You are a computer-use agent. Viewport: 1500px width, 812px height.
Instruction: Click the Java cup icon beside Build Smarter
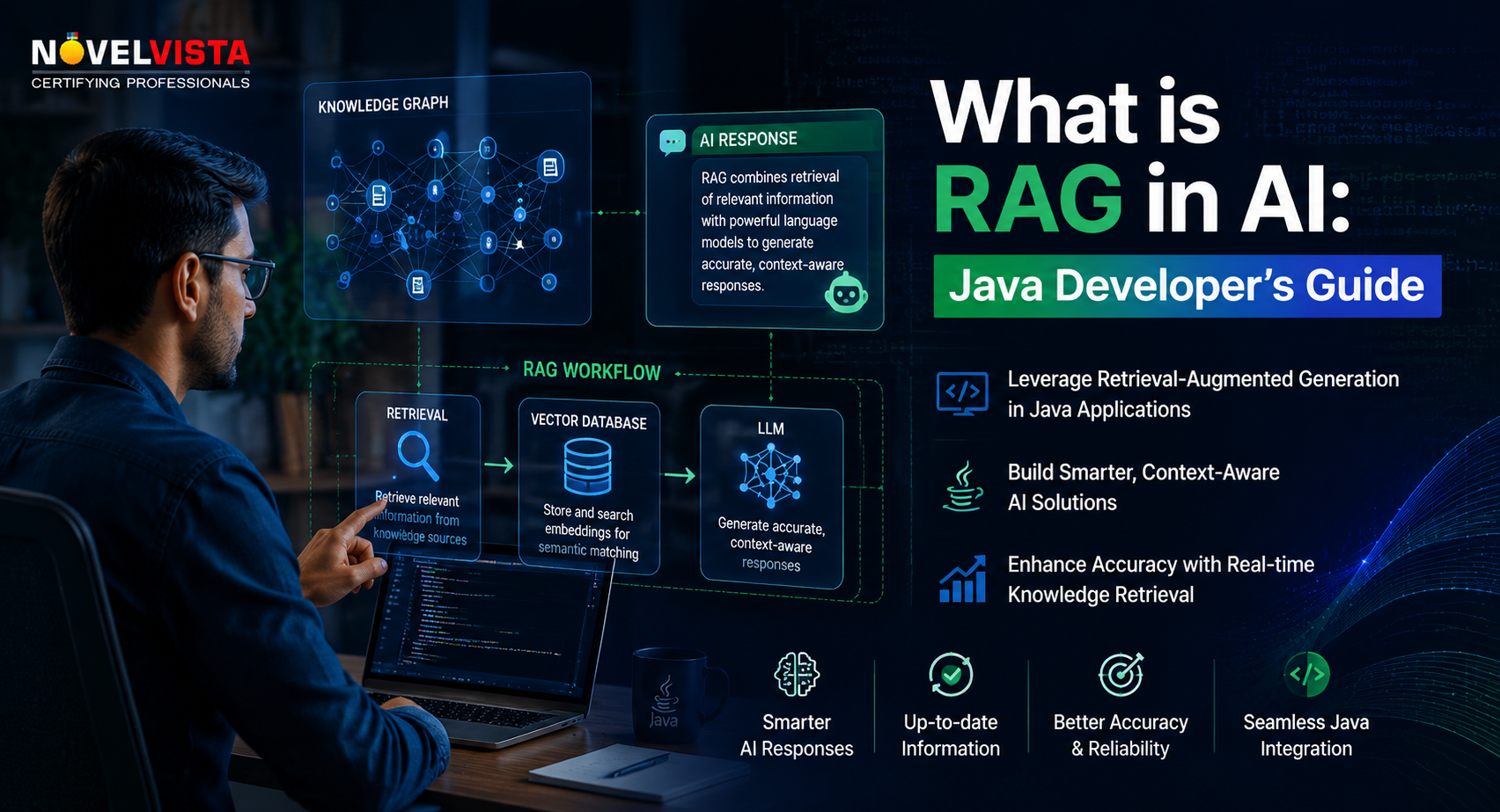(x=963, y=486)
